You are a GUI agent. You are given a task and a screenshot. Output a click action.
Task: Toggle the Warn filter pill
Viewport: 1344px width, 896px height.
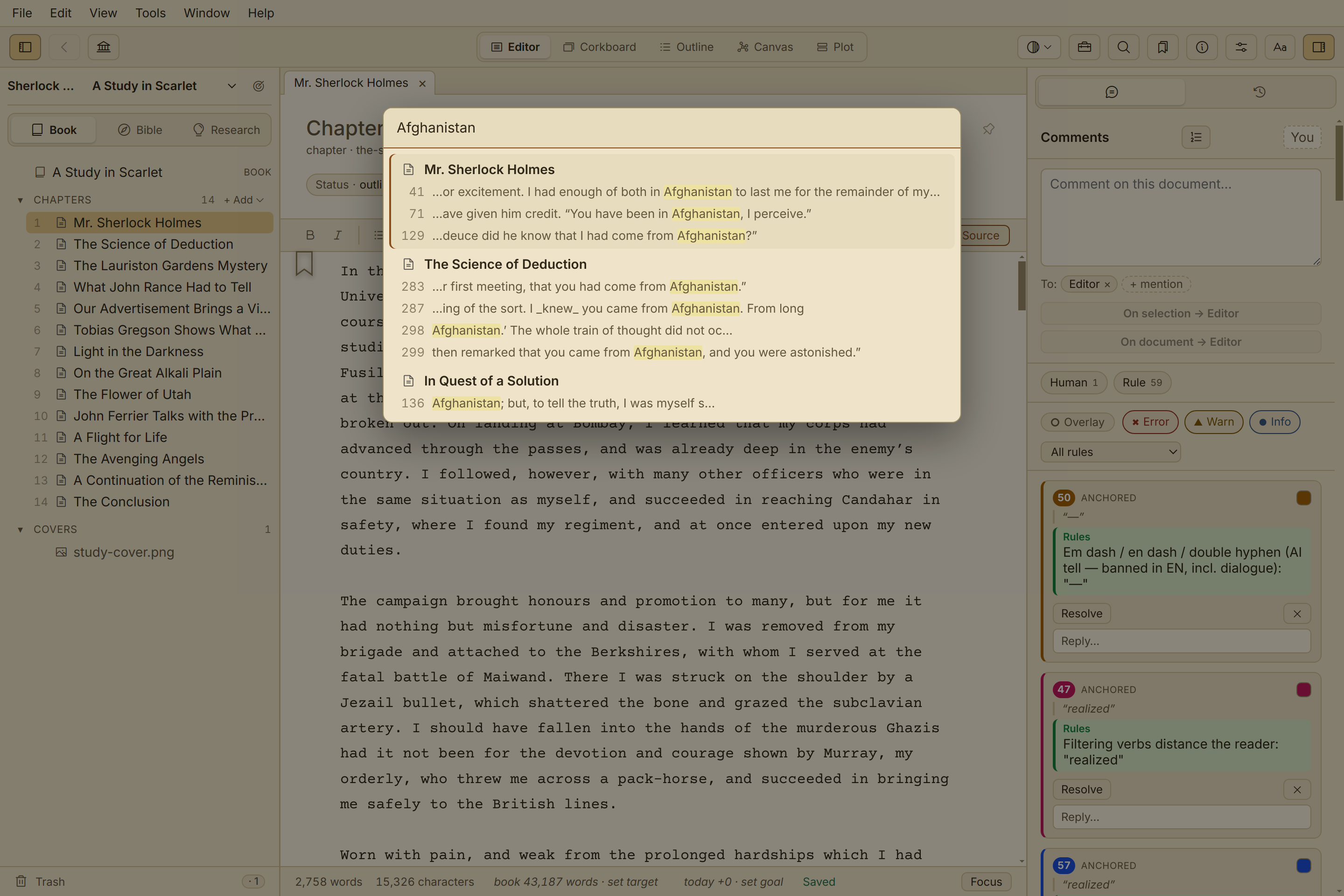(1214, 422)
